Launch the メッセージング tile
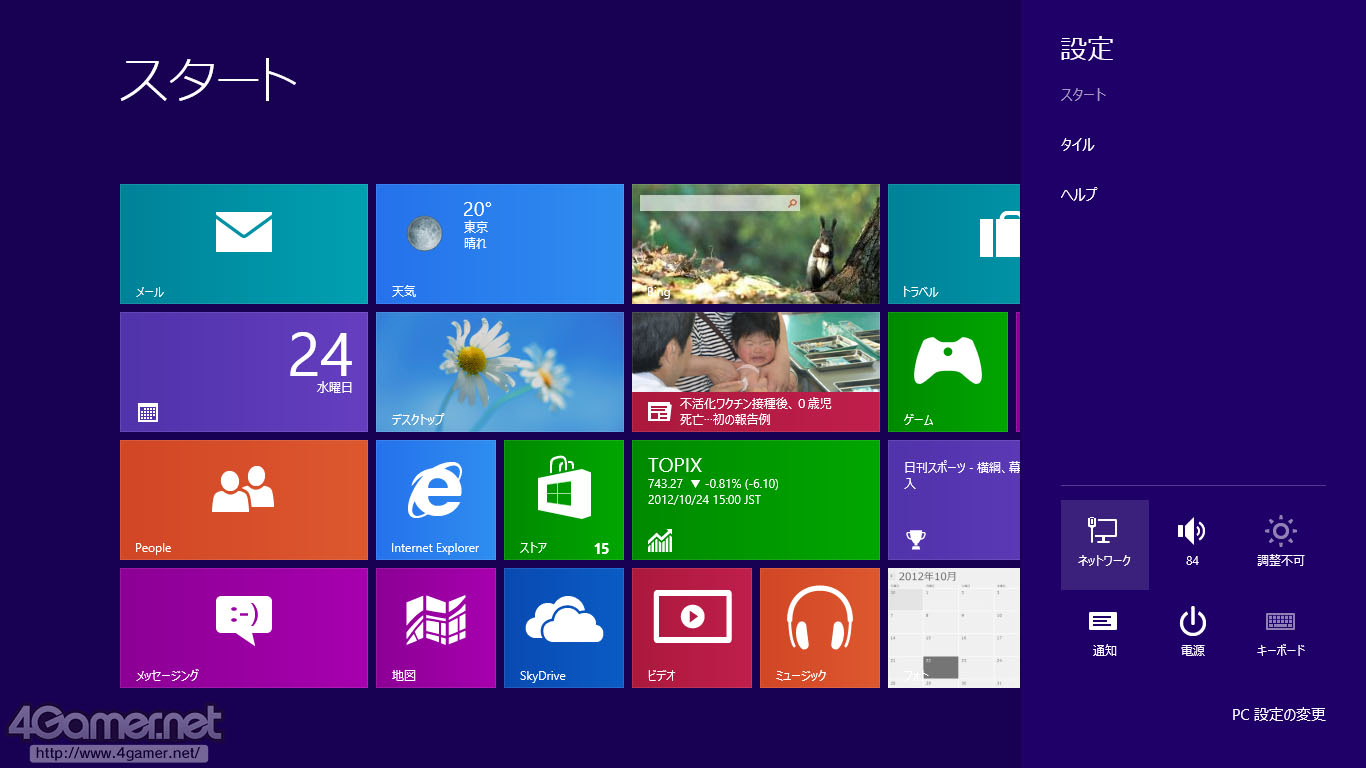Viewport: 1366px width, 768px height. pyautogui.click(x=244, y=628)
